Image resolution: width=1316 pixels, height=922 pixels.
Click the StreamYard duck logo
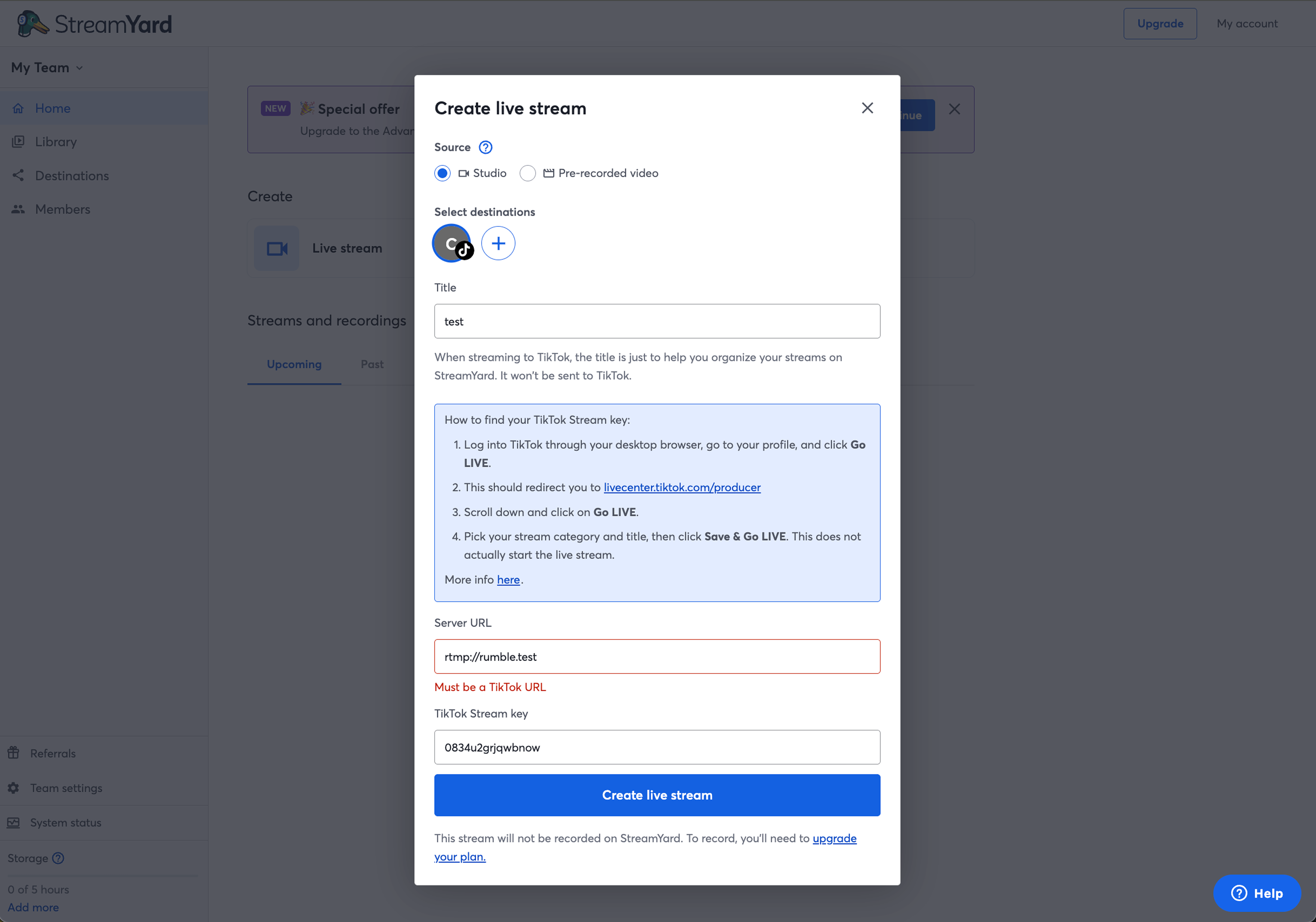click(32, 24)
